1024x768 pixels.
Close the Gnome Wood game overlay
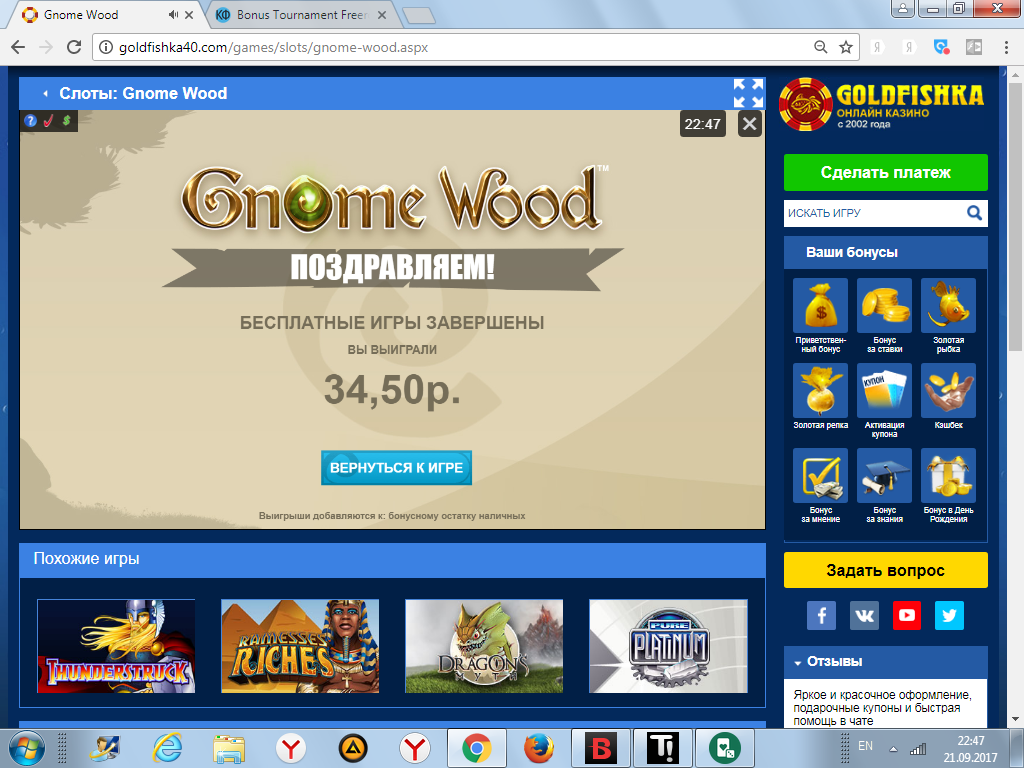coord(750,123)
